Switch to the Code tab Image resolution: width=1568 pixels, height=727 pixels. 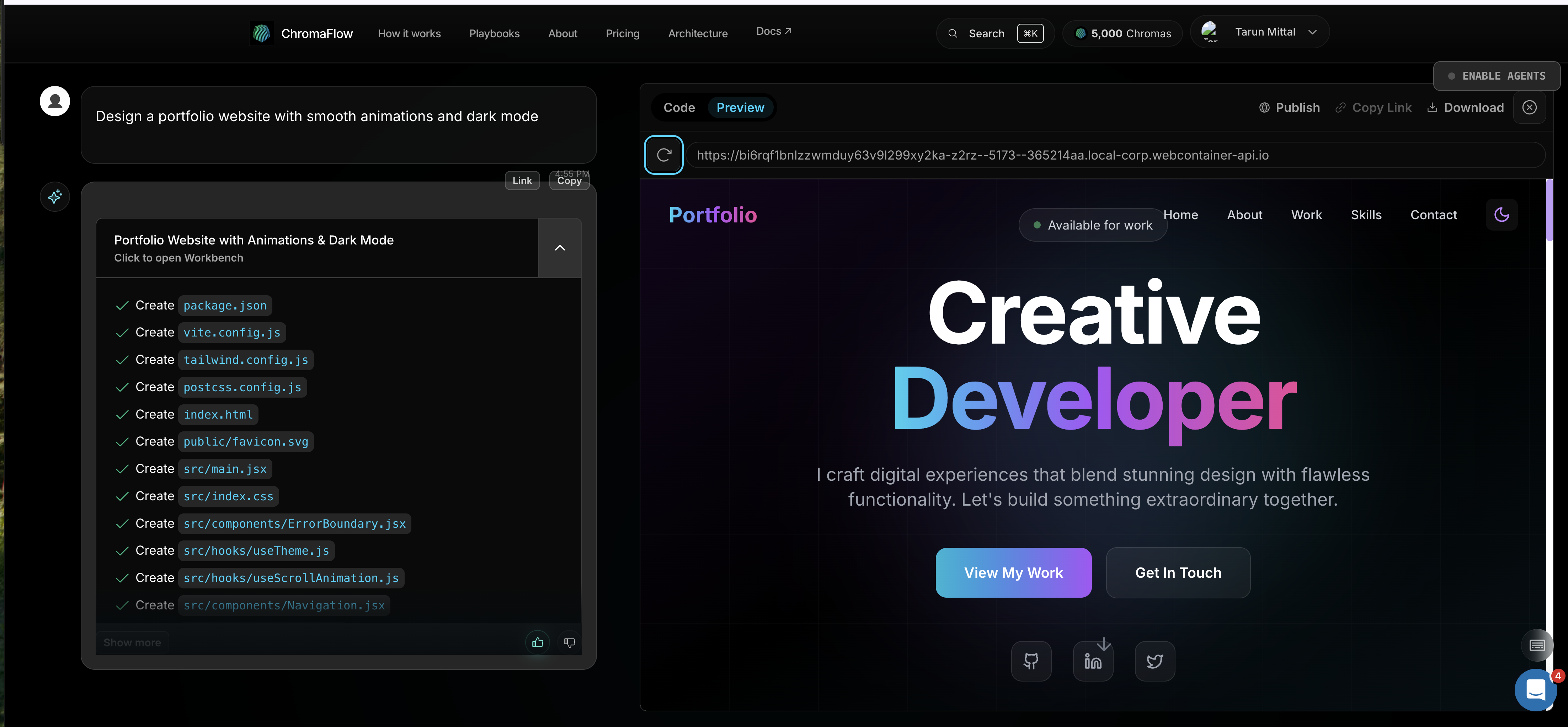point(679,107)
